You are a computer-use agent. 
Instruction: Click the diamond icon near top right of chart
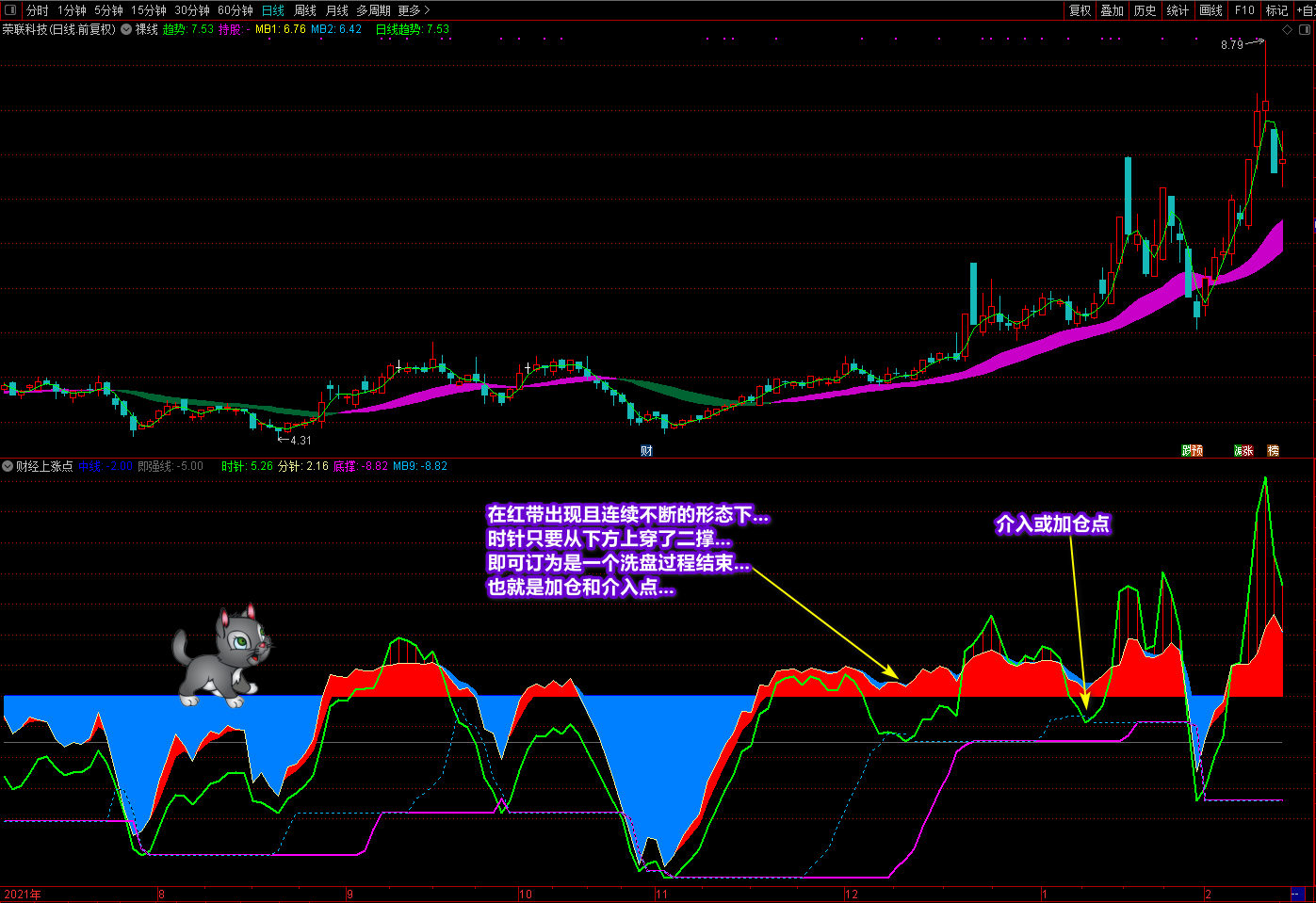tap(1288, 30)
